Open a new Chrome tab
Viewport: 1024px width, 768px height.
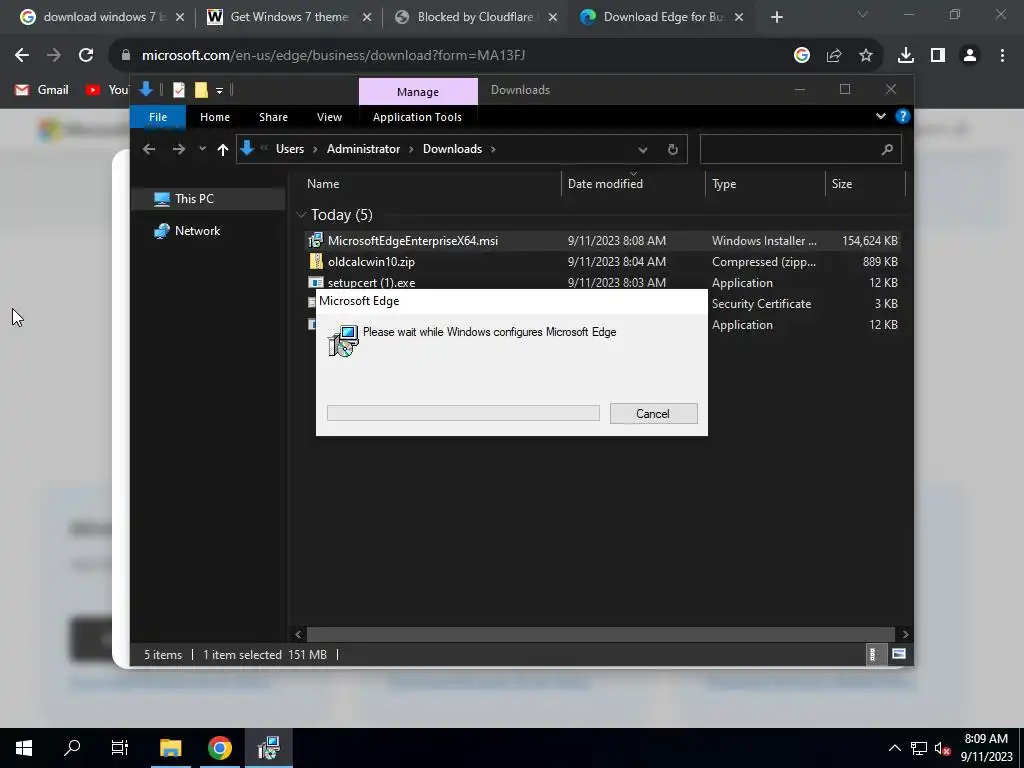776,17
